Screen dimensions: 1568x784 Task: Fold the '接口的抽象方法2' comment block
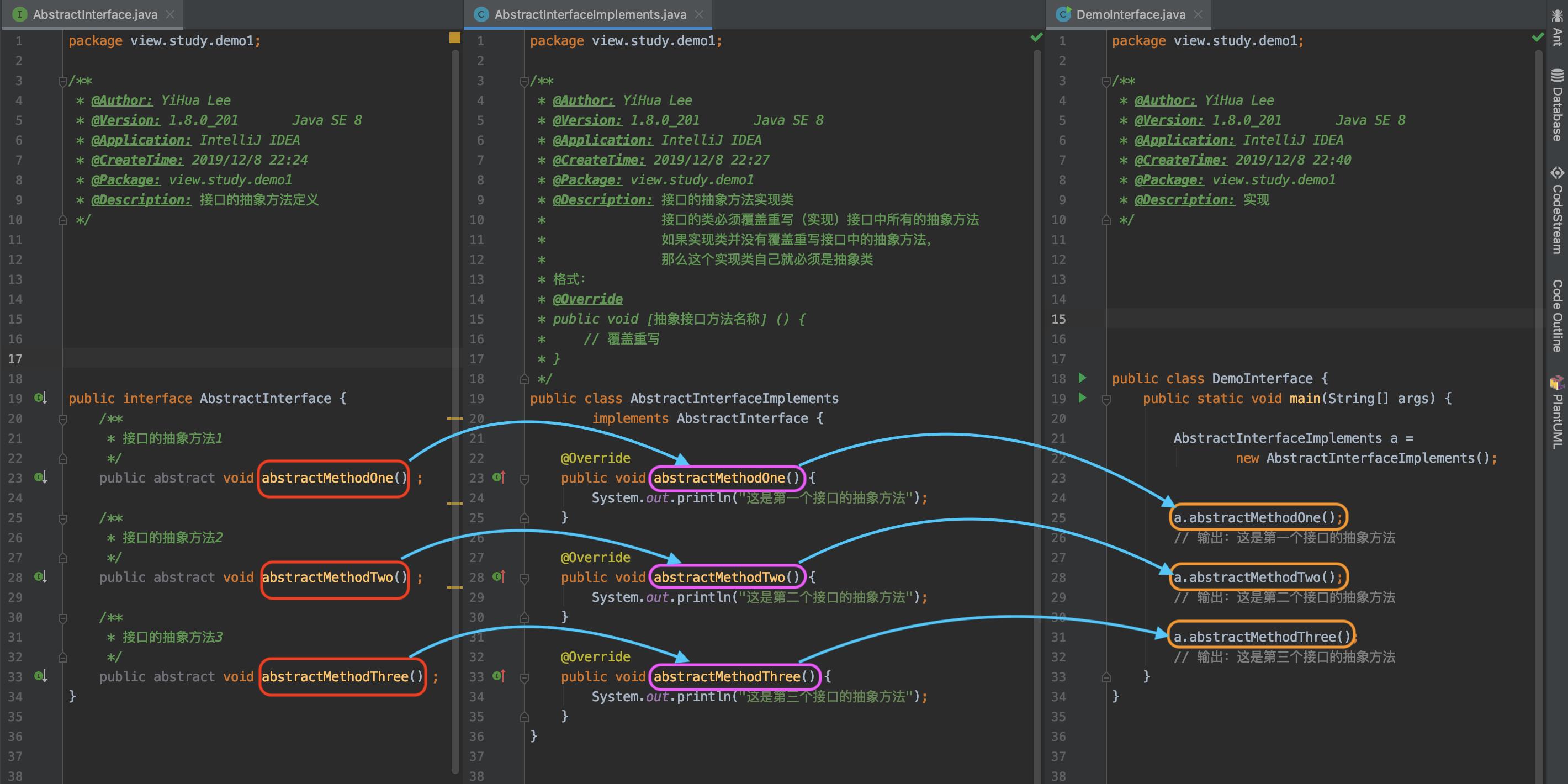click(62, 518)
